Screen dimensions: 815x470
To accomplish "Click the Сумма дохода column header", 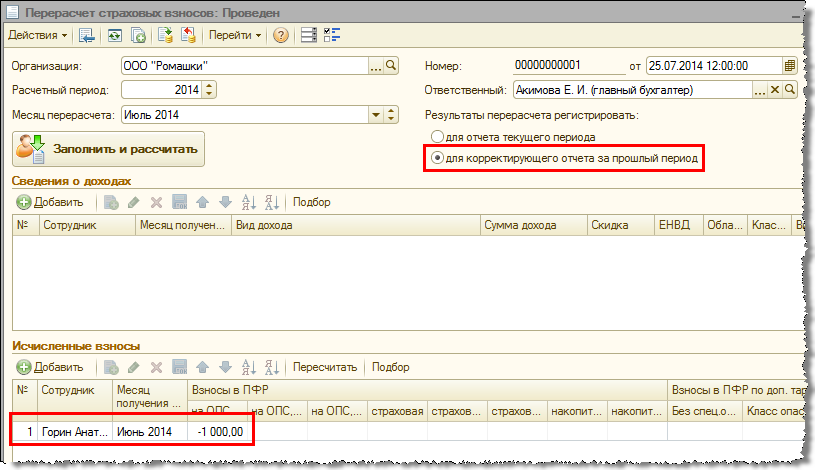I will 534,225.
